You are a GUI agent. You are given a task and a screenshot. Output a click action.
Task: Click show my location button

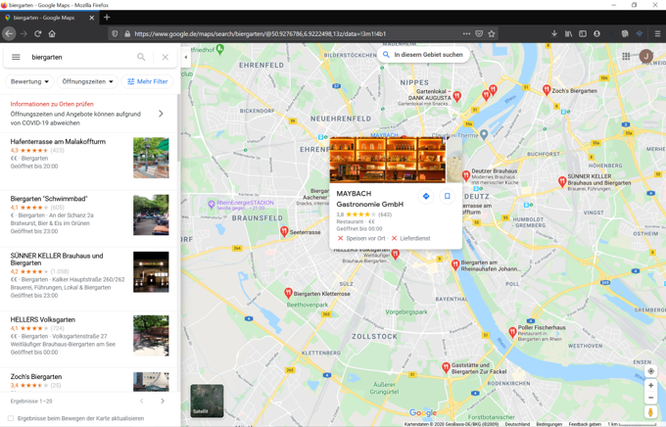(651, 371)
